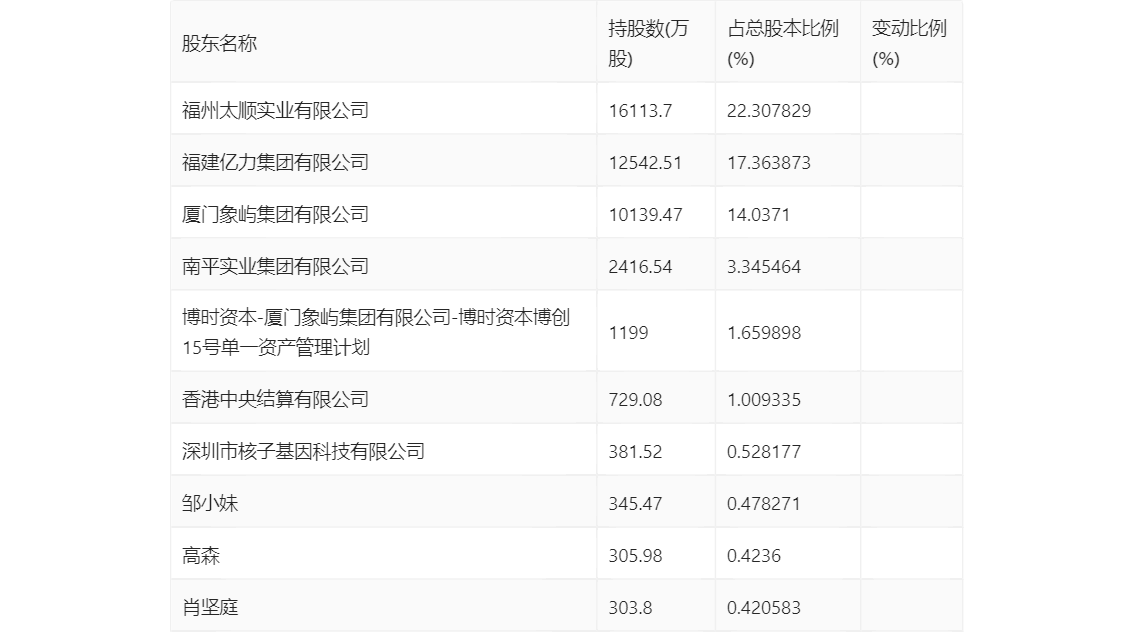This screenshot has width=1134, height=632.
Task: Click percentage value 1.659898
Action: 764,333
